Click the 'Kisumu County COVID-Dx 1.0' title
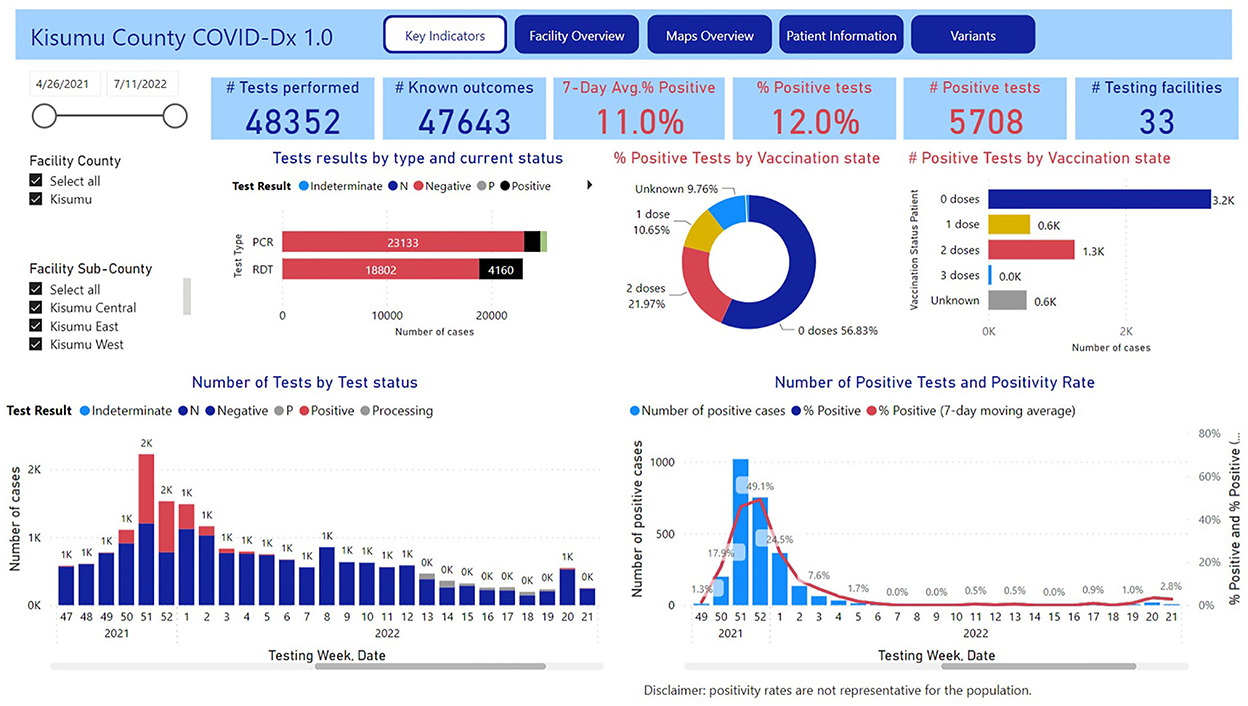 (182, 37)
